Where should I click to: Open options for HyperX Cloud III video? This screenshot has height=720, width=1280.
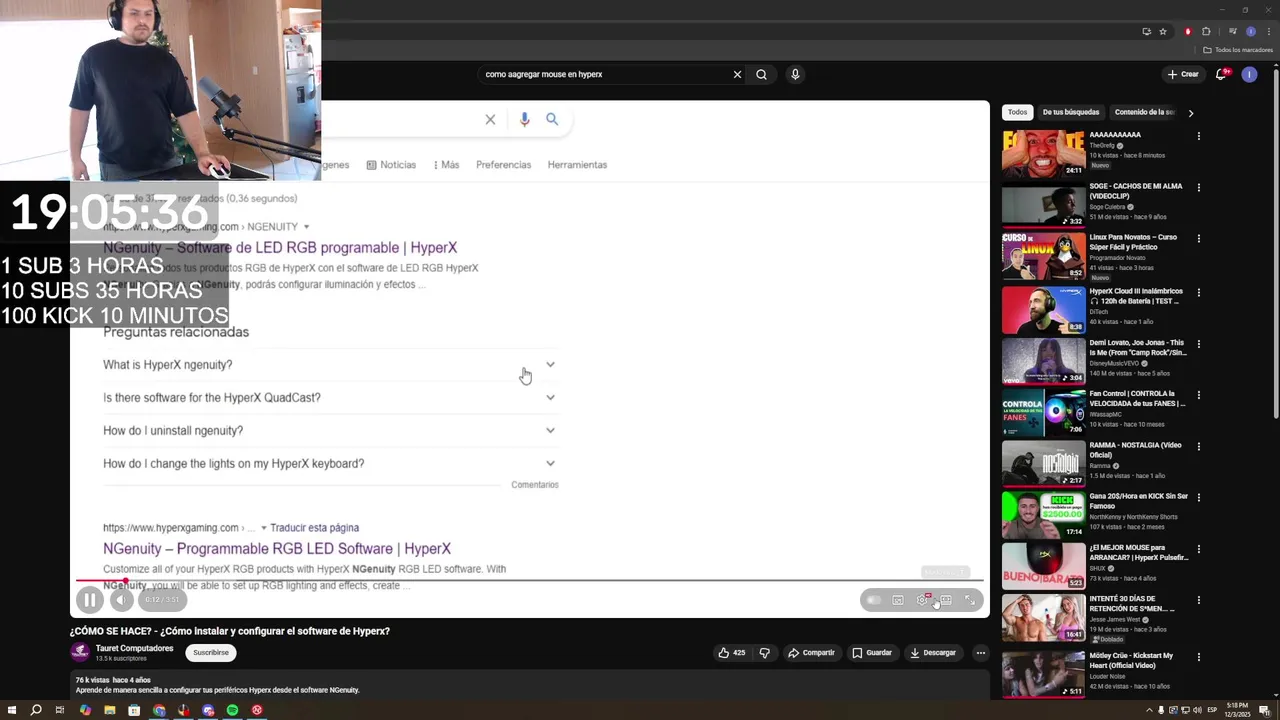point(1198,293)
